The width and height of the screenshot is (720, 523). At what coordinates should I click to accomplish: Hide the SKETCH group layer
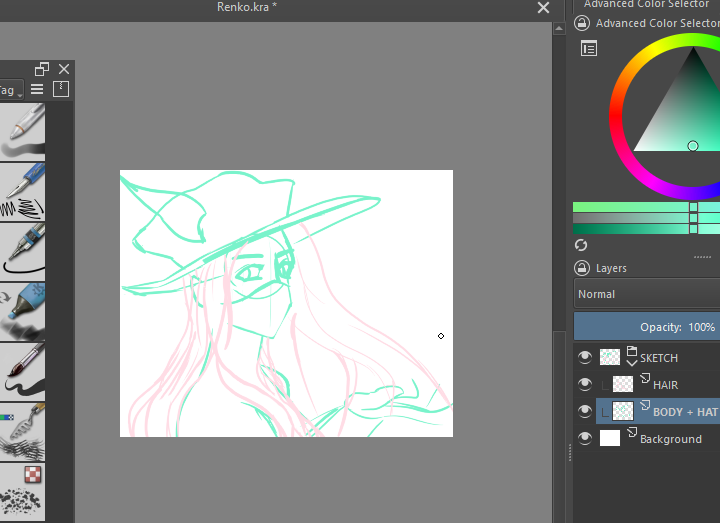click(585, 357)
